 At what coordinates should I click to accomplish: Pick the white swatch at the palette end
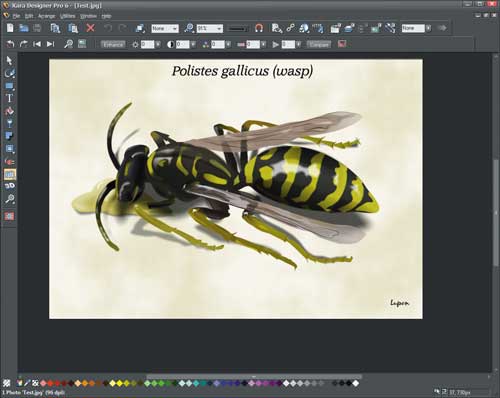pyautogui.click(x=356, y=383)
